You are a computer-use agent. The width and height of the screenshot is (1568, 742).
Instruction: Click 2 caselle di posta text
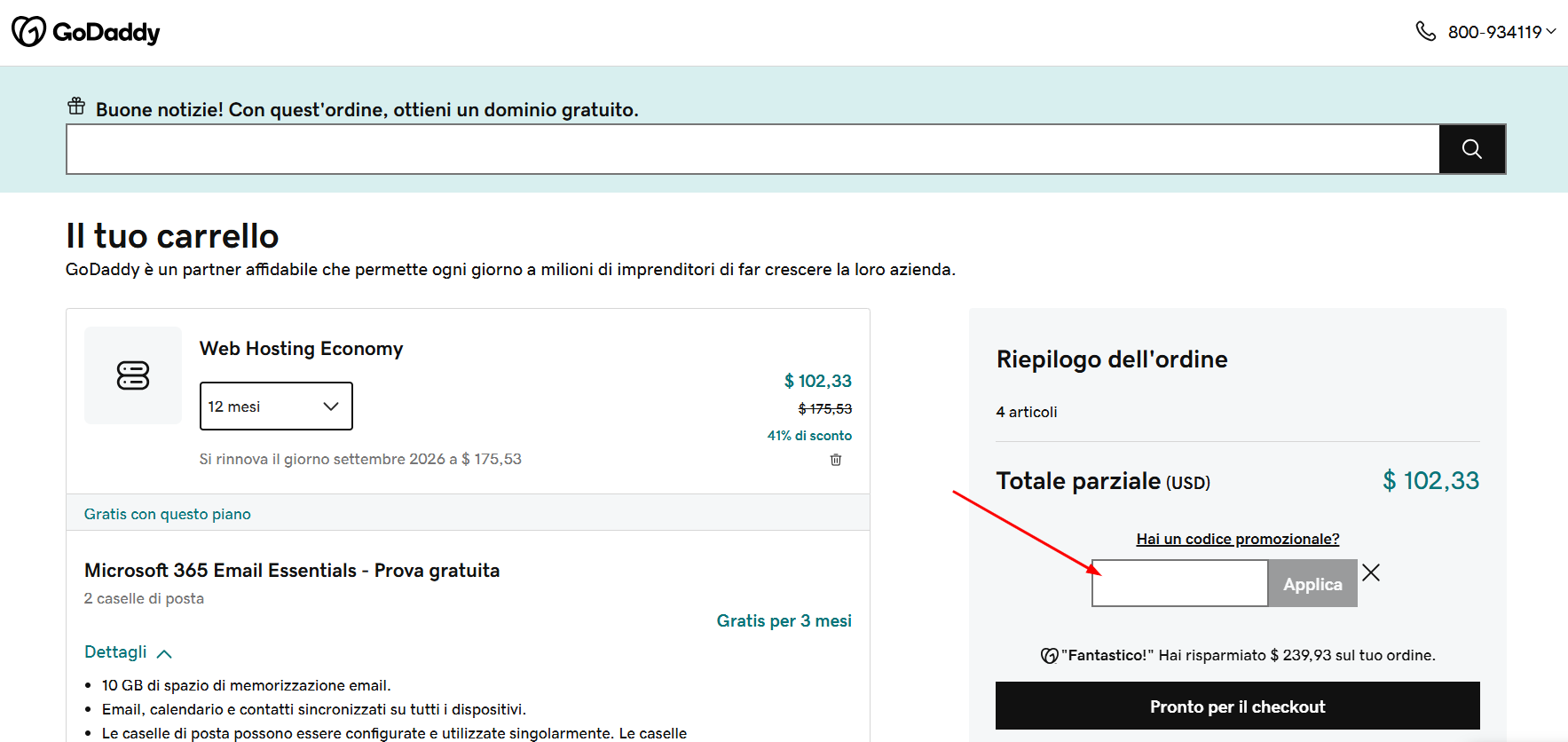144,598
